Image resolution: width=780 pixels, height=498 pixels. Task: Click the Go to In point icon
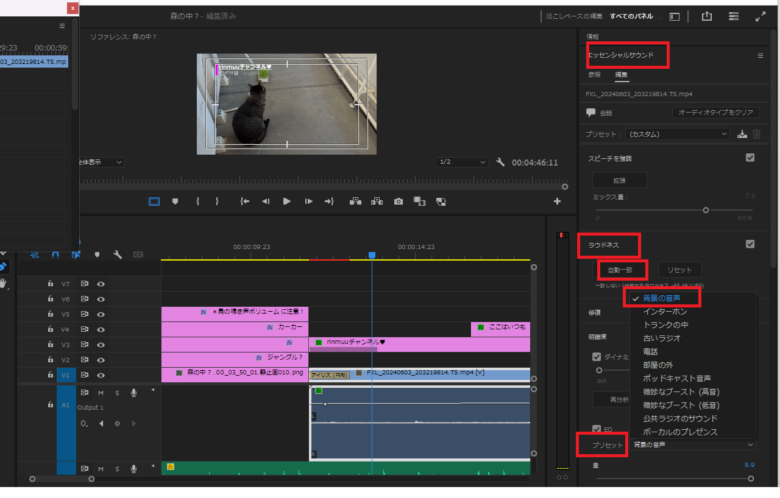[245, 201]
